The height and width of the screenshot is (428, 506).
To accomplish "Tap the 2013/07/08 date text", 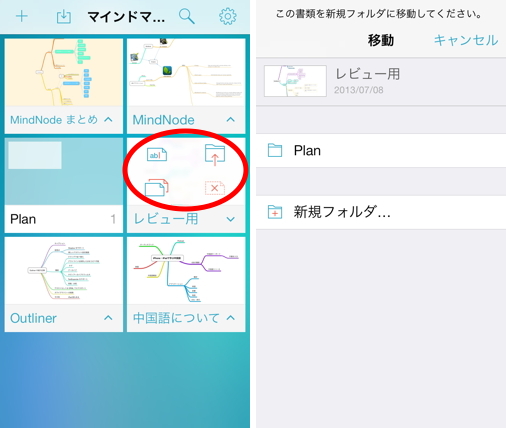I will point(359,90).
